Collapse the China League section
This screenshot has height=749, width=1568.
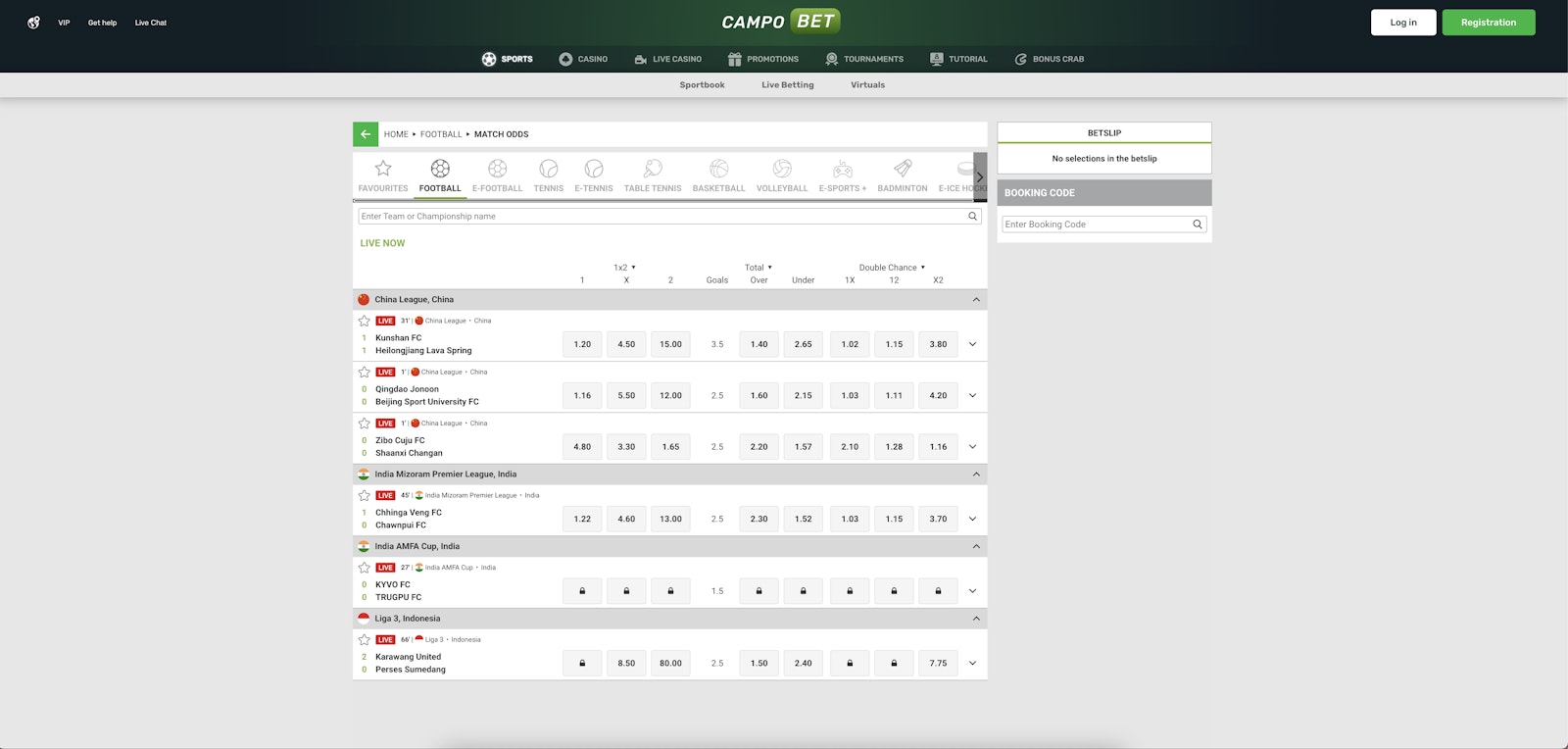coord(975,300)
